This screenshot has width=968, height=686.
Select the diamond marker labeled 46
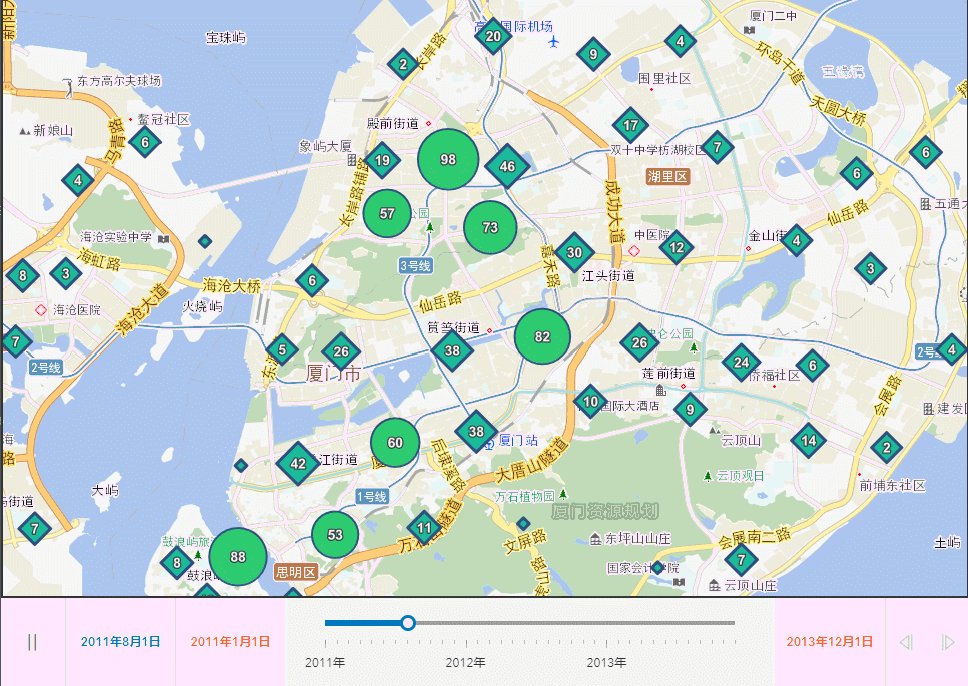(x=508, y=167)
